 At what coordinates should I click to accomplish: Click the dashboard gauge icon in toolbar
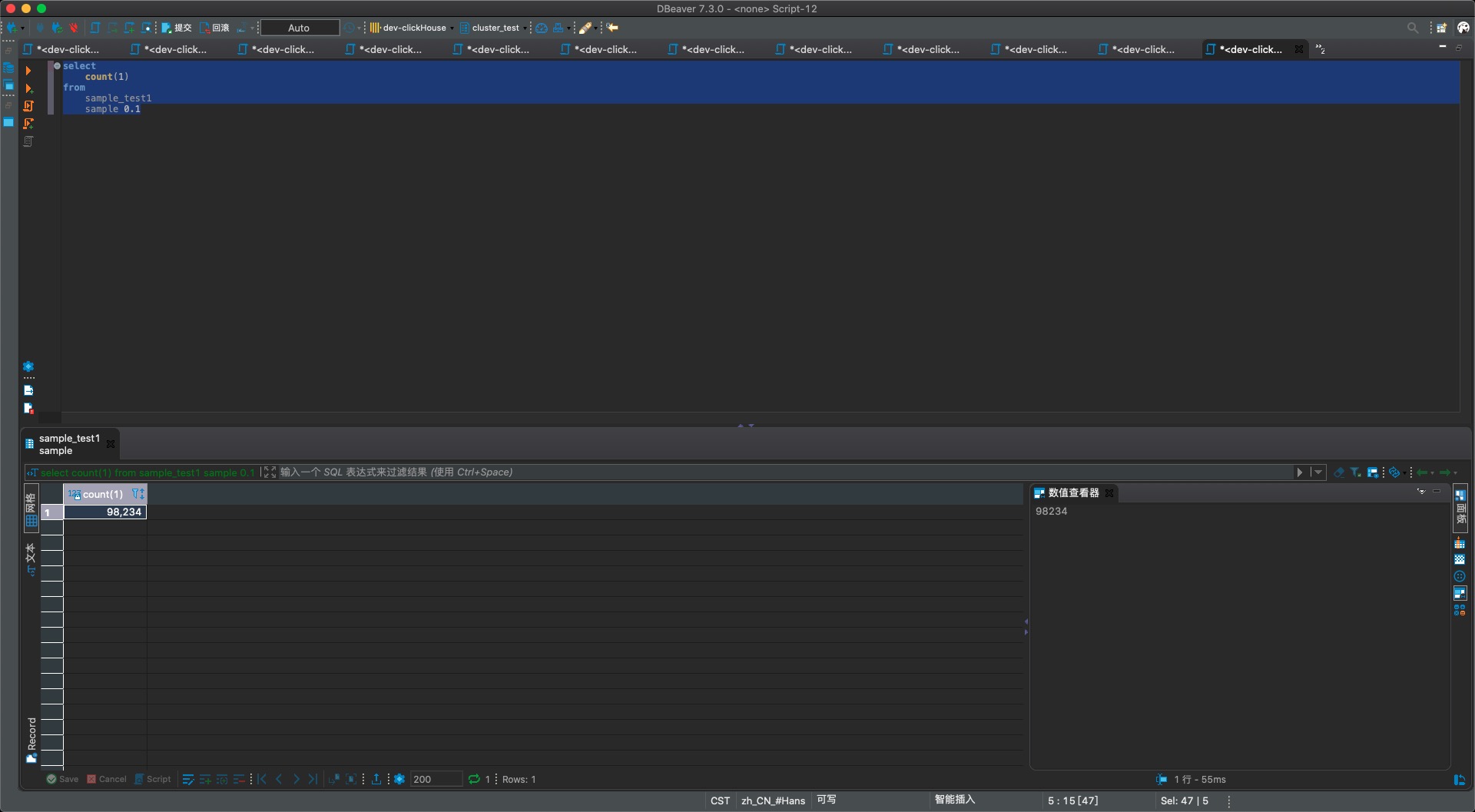pyautogui.click(x=542, y=28)
